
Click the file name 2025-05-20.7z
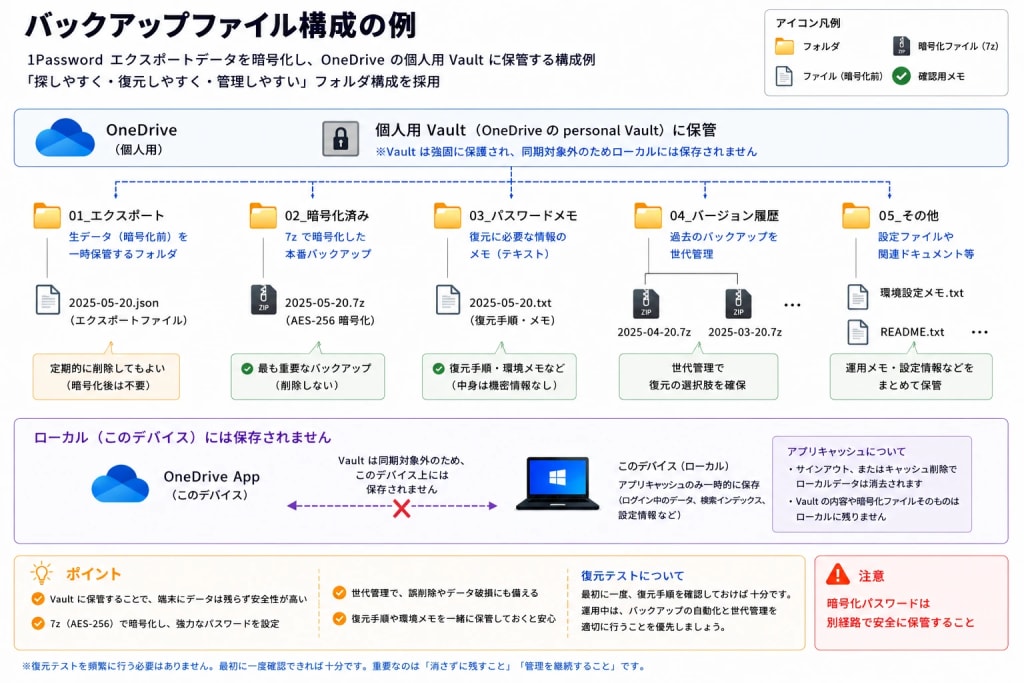coord(325,303)
